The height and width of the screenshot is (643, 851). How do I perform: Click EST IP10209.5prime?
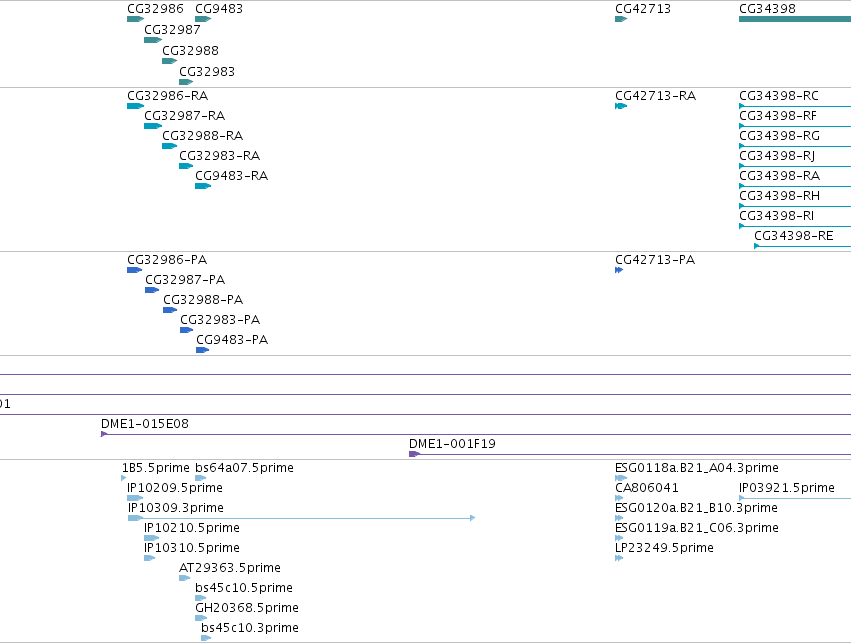click(135, 498)
